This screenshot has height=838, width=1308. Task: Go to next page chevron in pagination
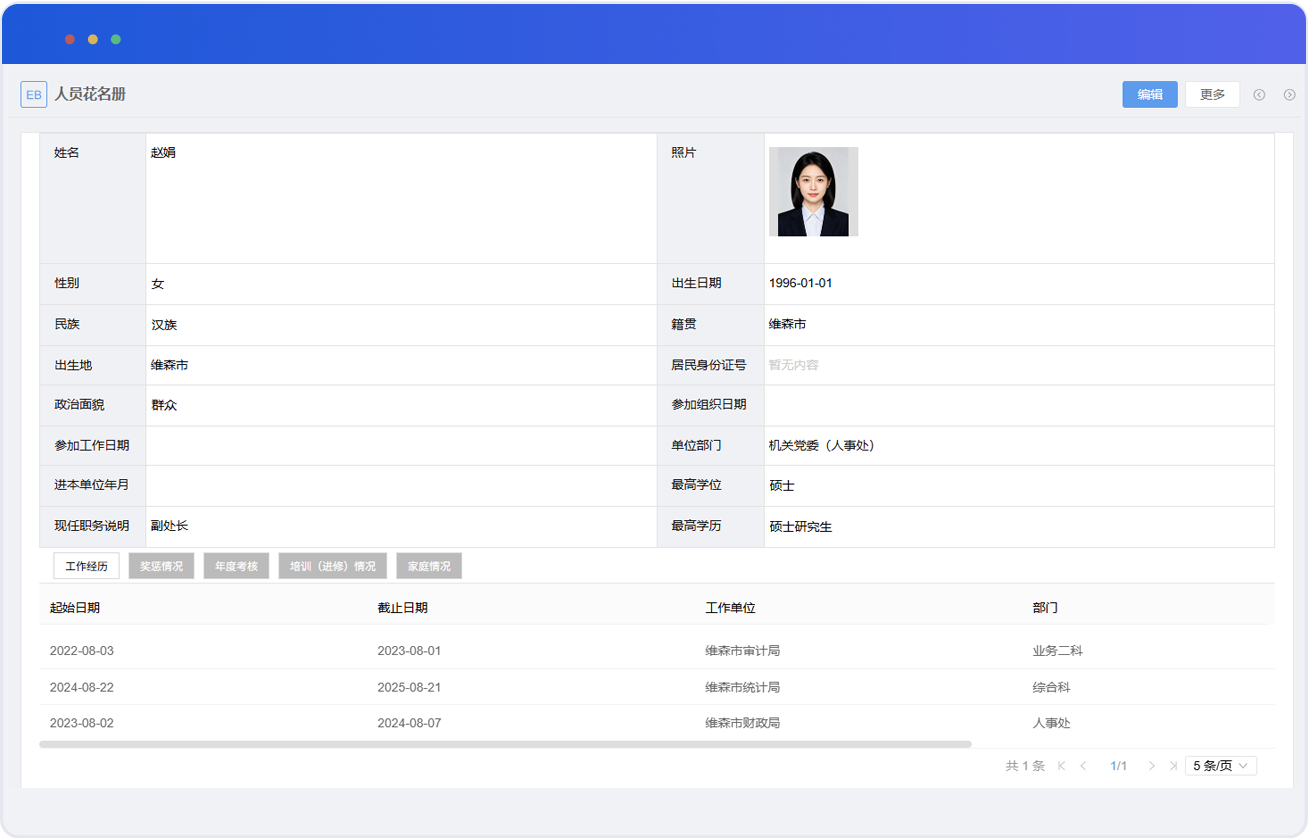point(1152,766)
